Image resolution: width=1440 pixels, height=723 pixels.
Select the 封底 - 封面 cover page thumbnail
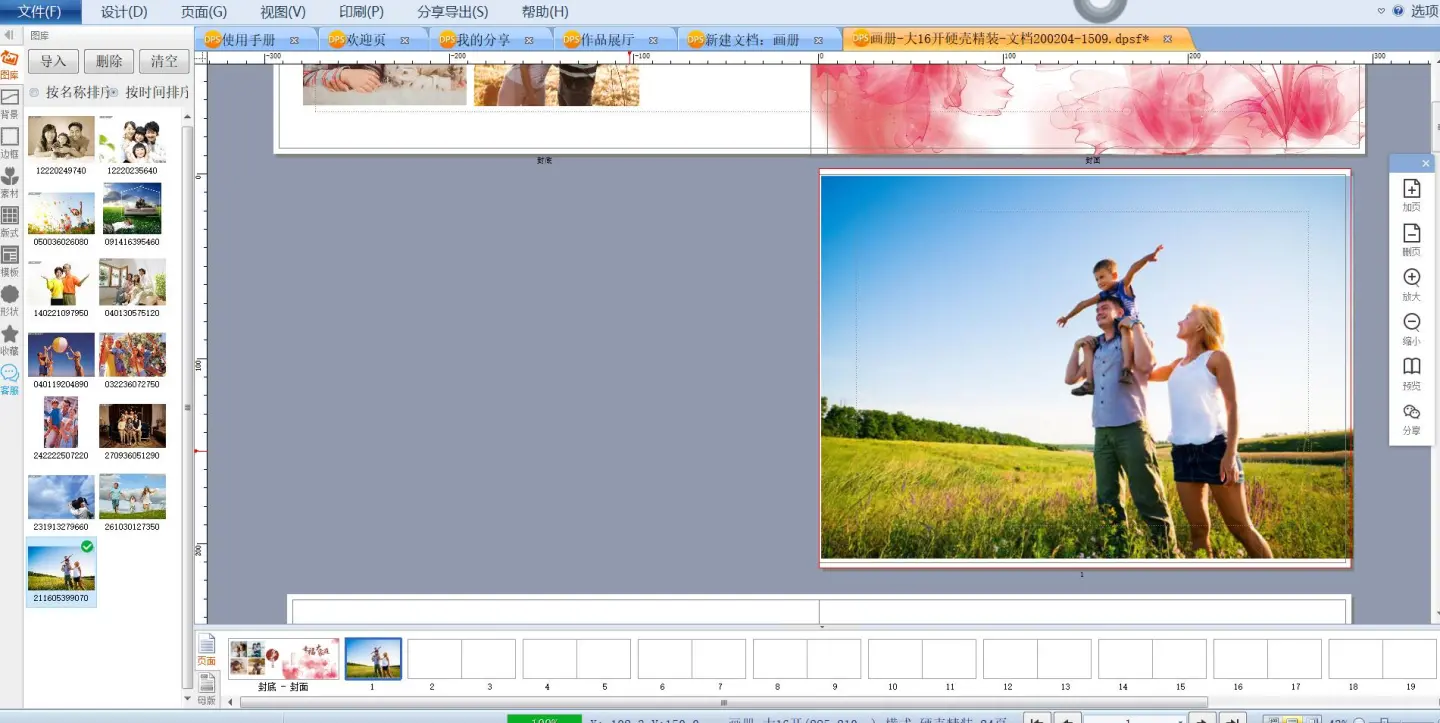point(284,659)
